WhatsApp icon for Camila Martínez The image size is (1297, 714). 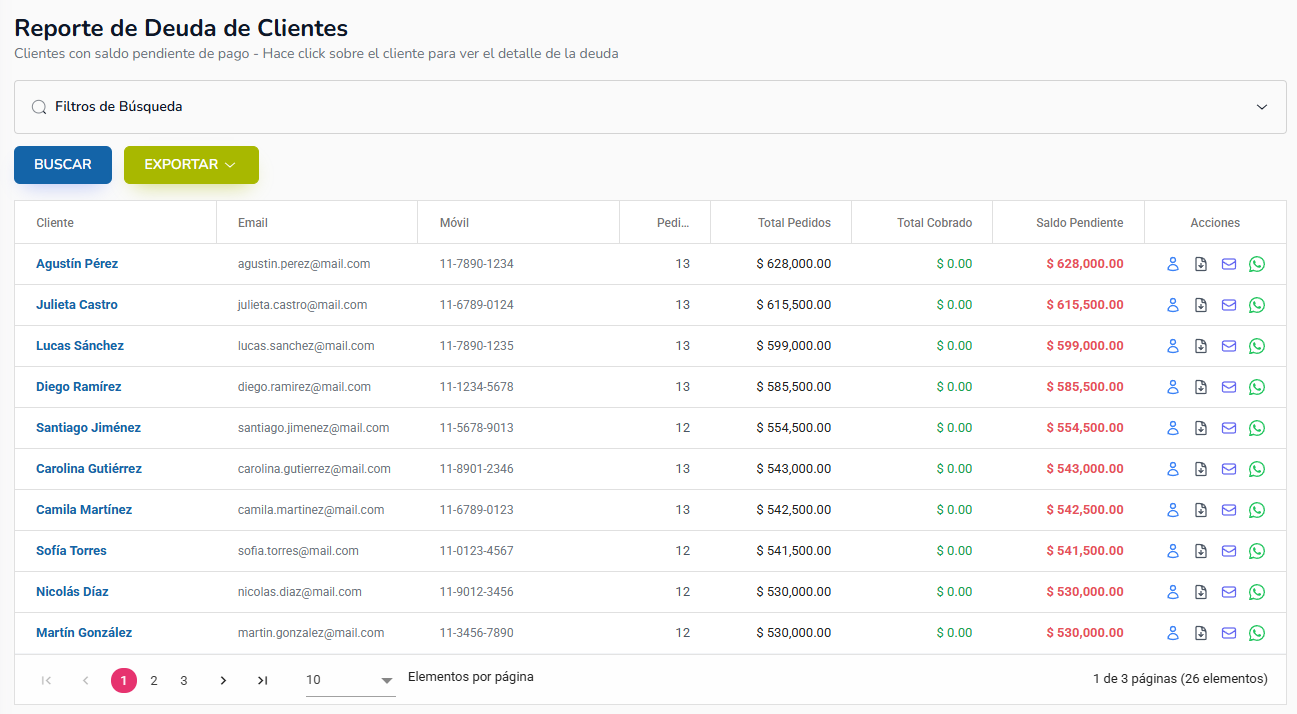1257,510
